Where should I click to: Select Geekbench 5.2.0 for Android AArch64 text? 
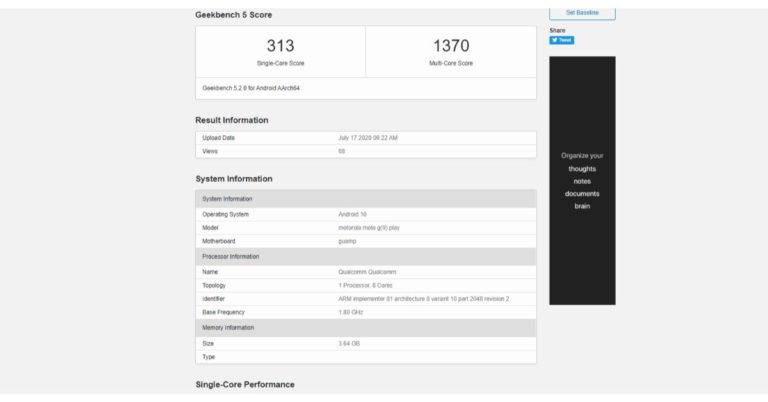pyautogui.click(x=251, y=88)
